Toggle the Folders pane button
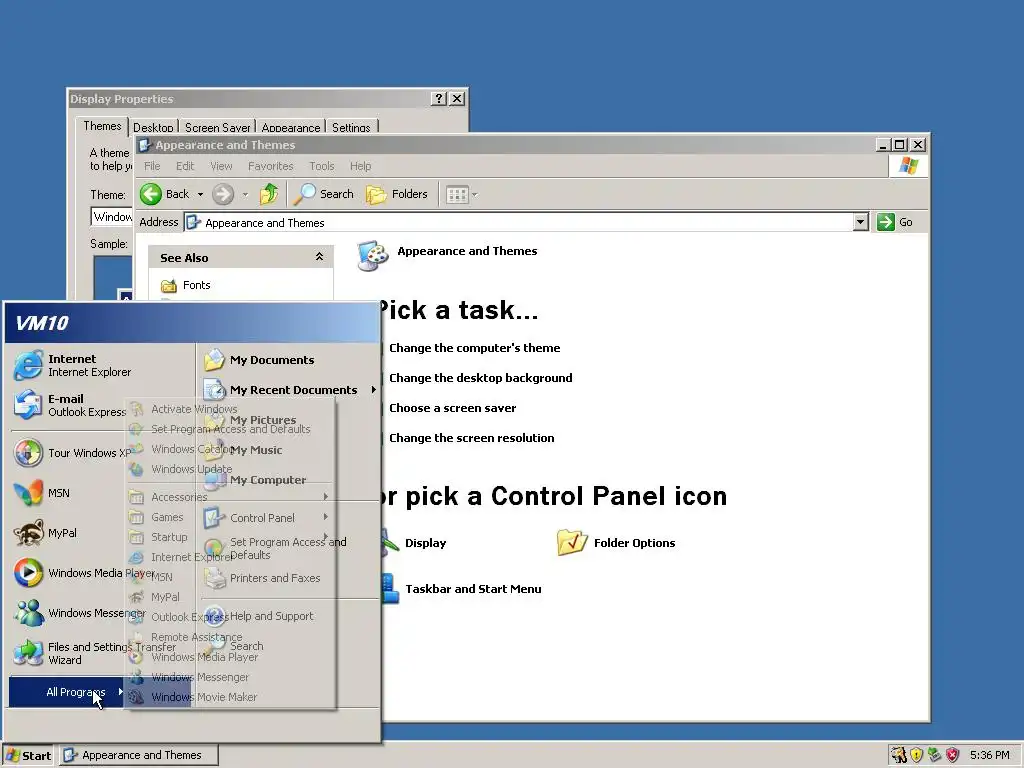The width and height of the screenshot is (1024, 768). click(396, 194)
